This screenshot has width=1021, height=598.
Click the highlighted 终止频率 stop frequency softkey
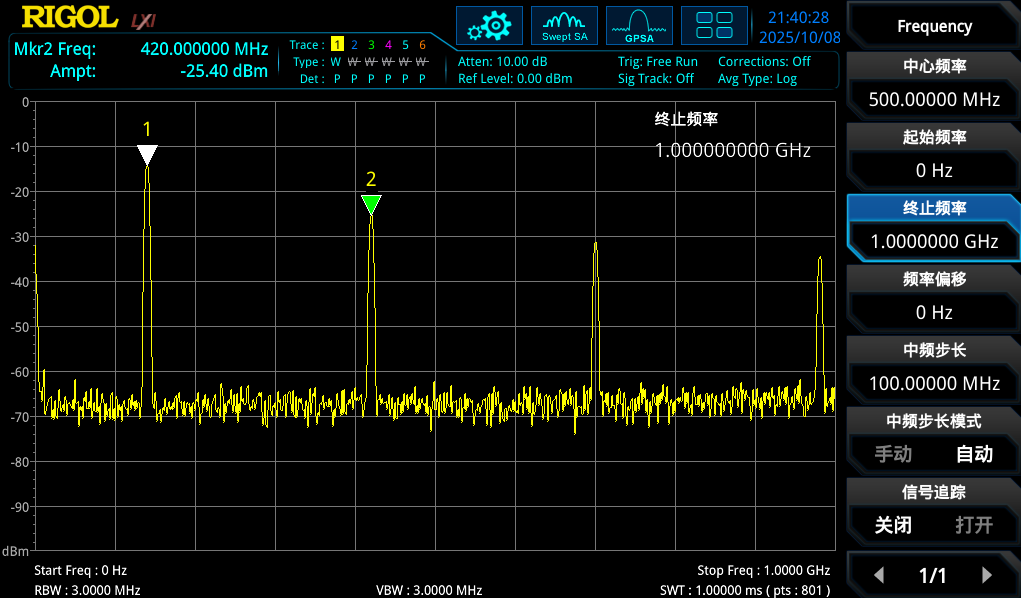[934, 208]
